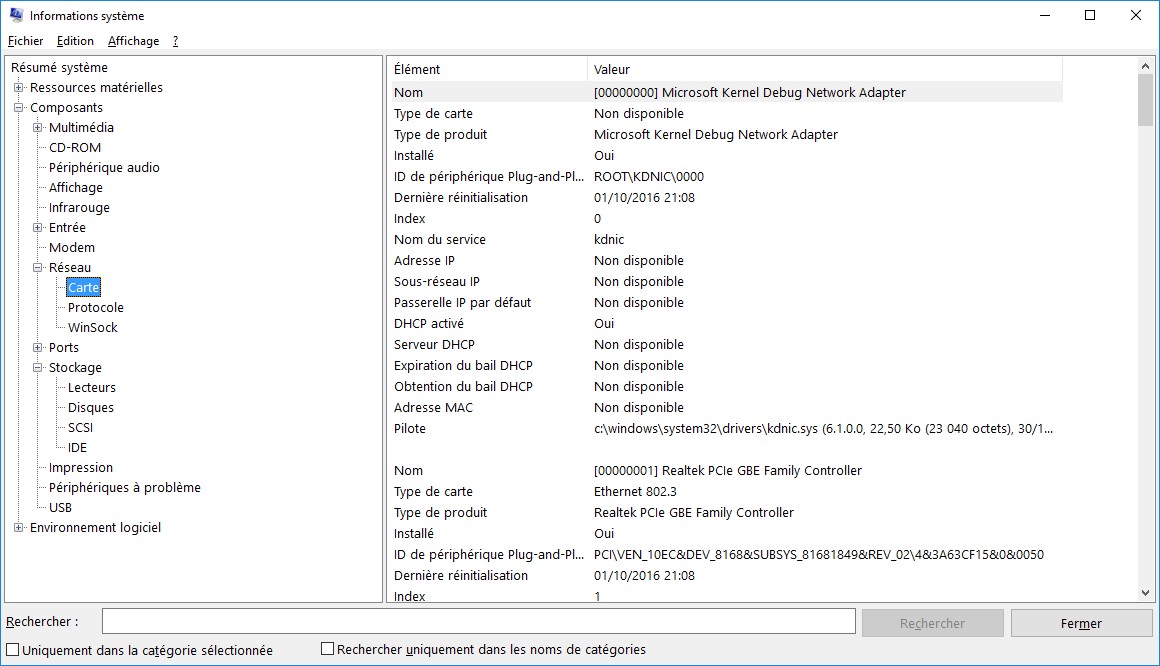The width and height of the screenshot is (1160, 666).
Task: Open the Affichage menu
Action: click(x=133, y=41)
